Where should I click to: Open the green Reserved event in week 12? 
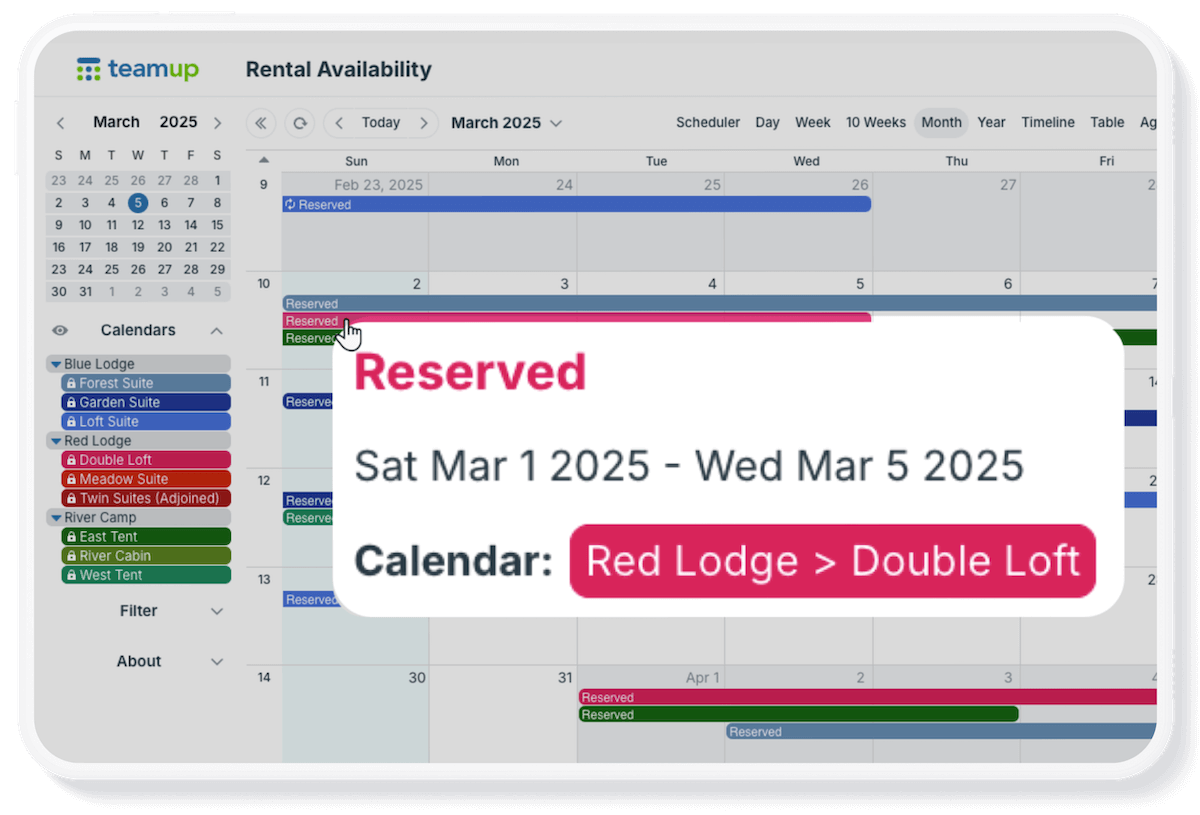pyautogui.click(x=308, y=518)
